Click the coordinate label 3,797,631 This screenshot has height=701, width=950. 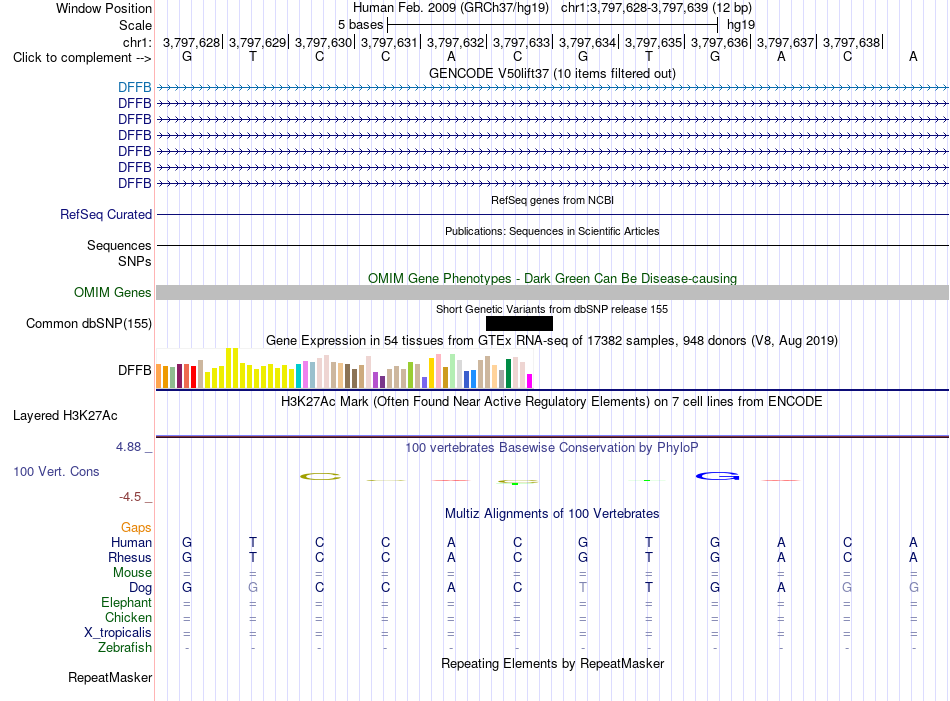pos(390,42)
